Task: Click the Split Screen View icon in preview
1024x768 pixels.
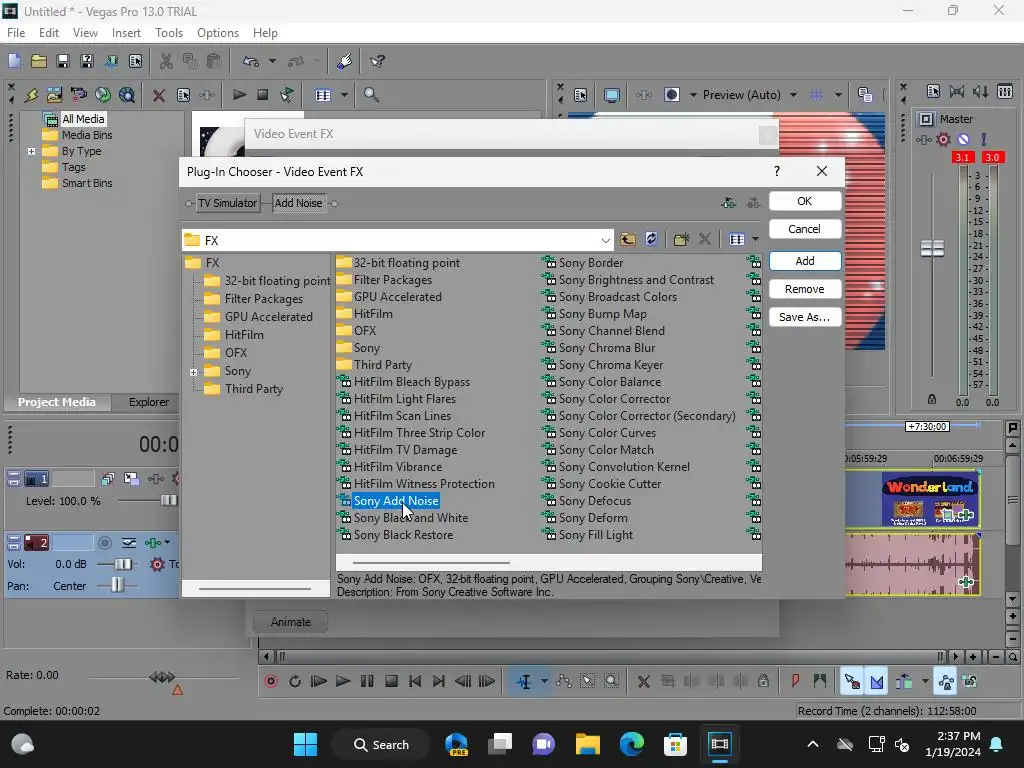Action: [671, 95]
